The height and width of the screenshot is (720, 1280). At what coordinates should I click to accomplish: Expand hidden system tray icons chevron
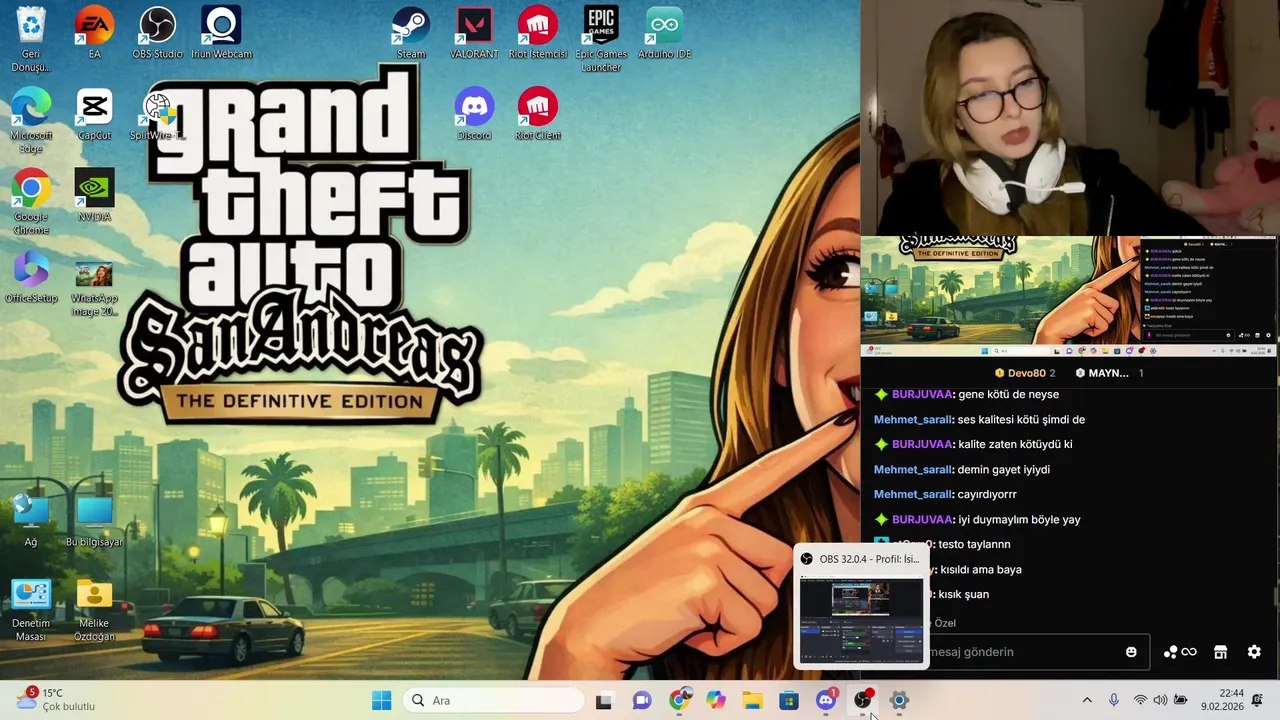coord(1087,700)
